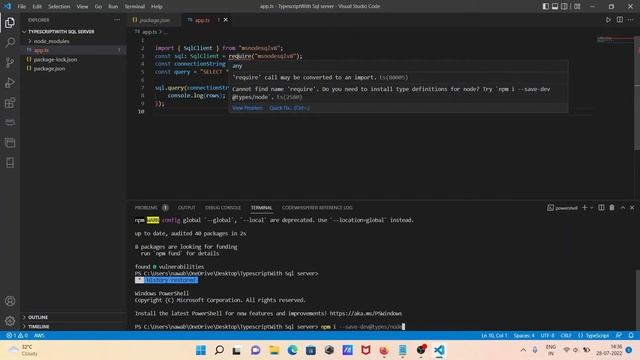Open the Terminal menu
This screenshot has width=640, height=360.
pyautogui.click(x=135, y=7)
